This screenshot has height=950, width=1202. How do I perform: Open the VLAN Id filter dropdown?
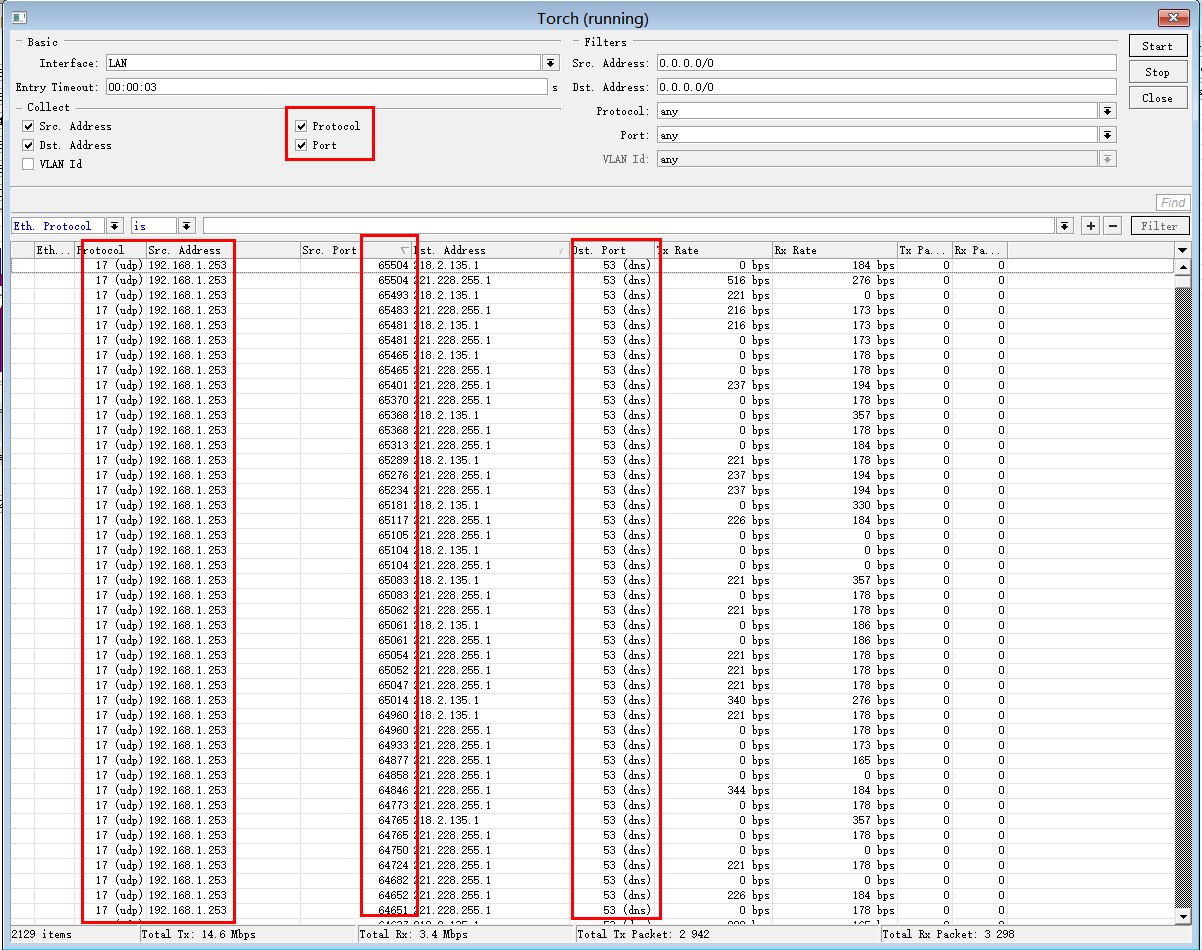tap(1108, 159)
